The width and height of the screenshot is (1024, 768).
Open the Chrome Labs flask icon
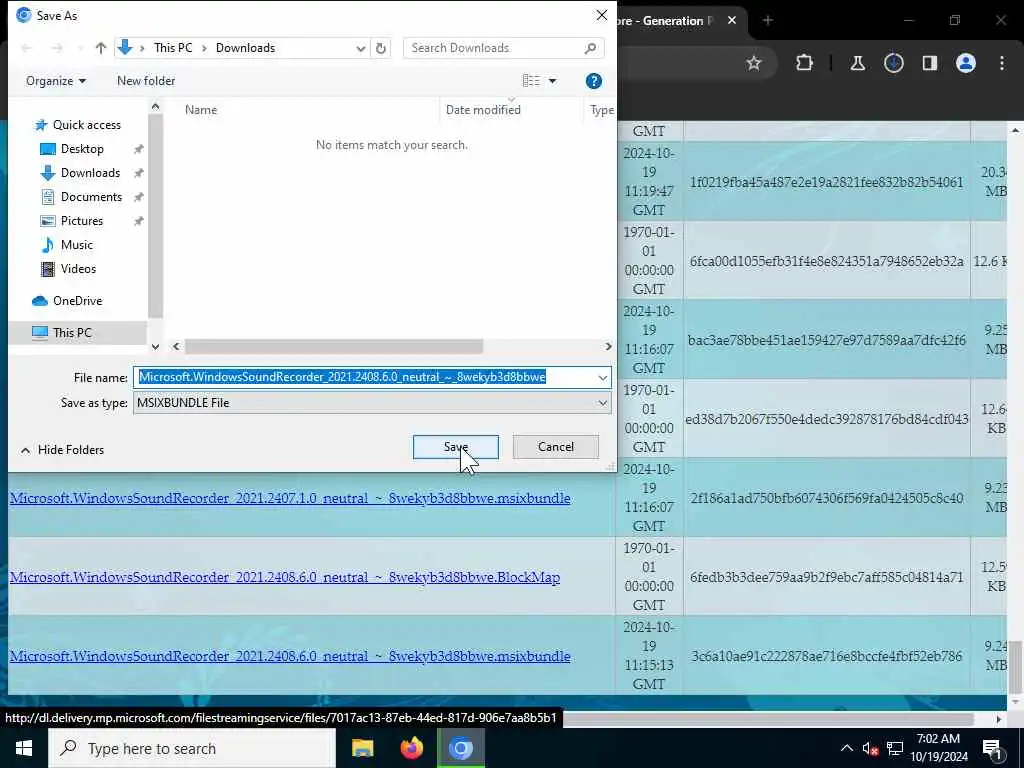(x=857, y=63)
